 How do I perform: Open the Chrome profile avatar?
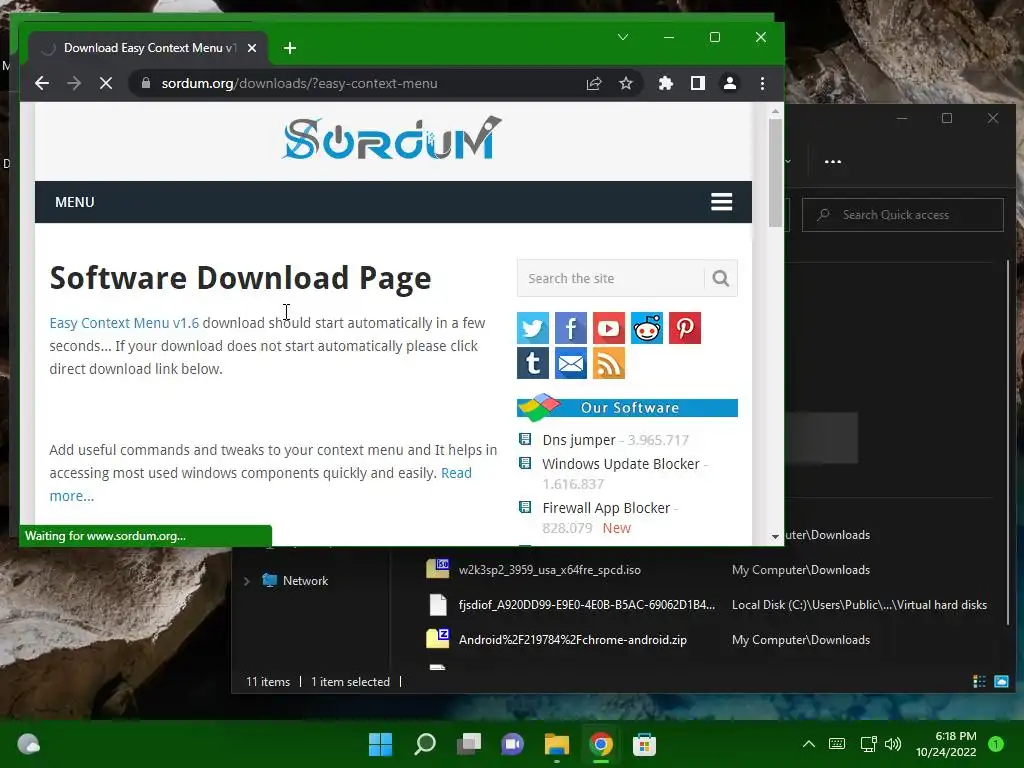(x=729, y=84)
